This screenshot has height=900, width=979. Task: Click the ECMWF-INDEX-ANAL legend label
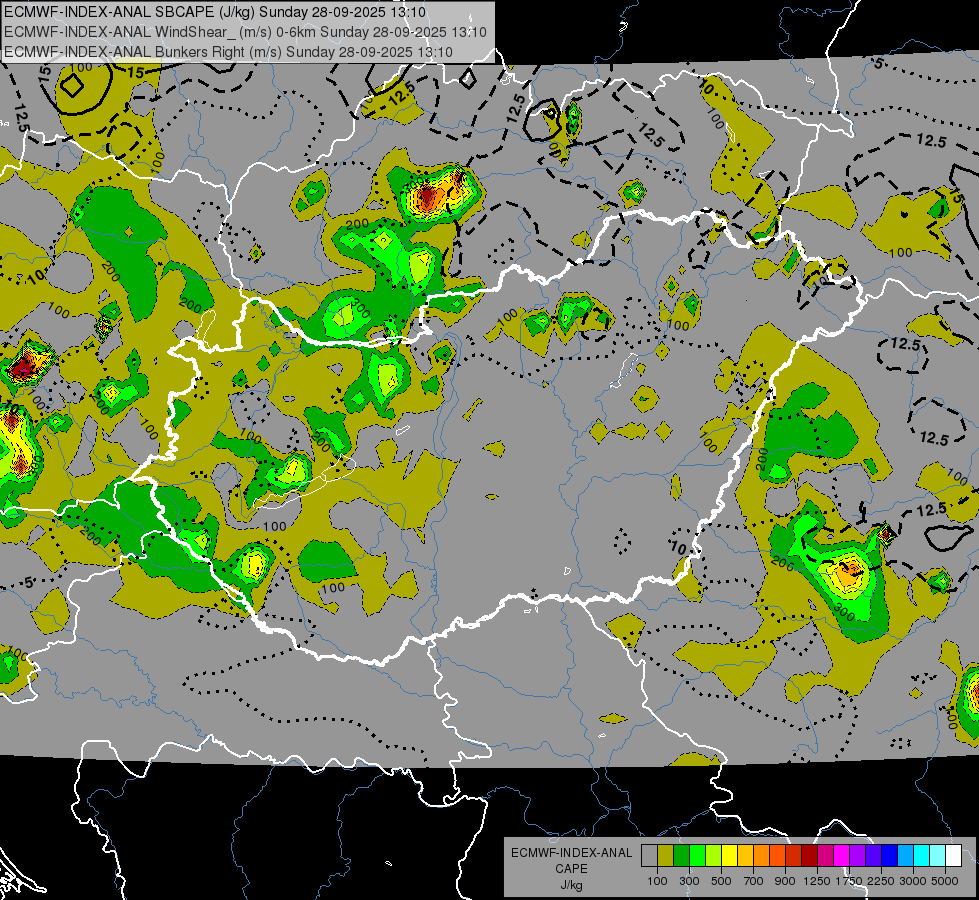tap(571, 853)
